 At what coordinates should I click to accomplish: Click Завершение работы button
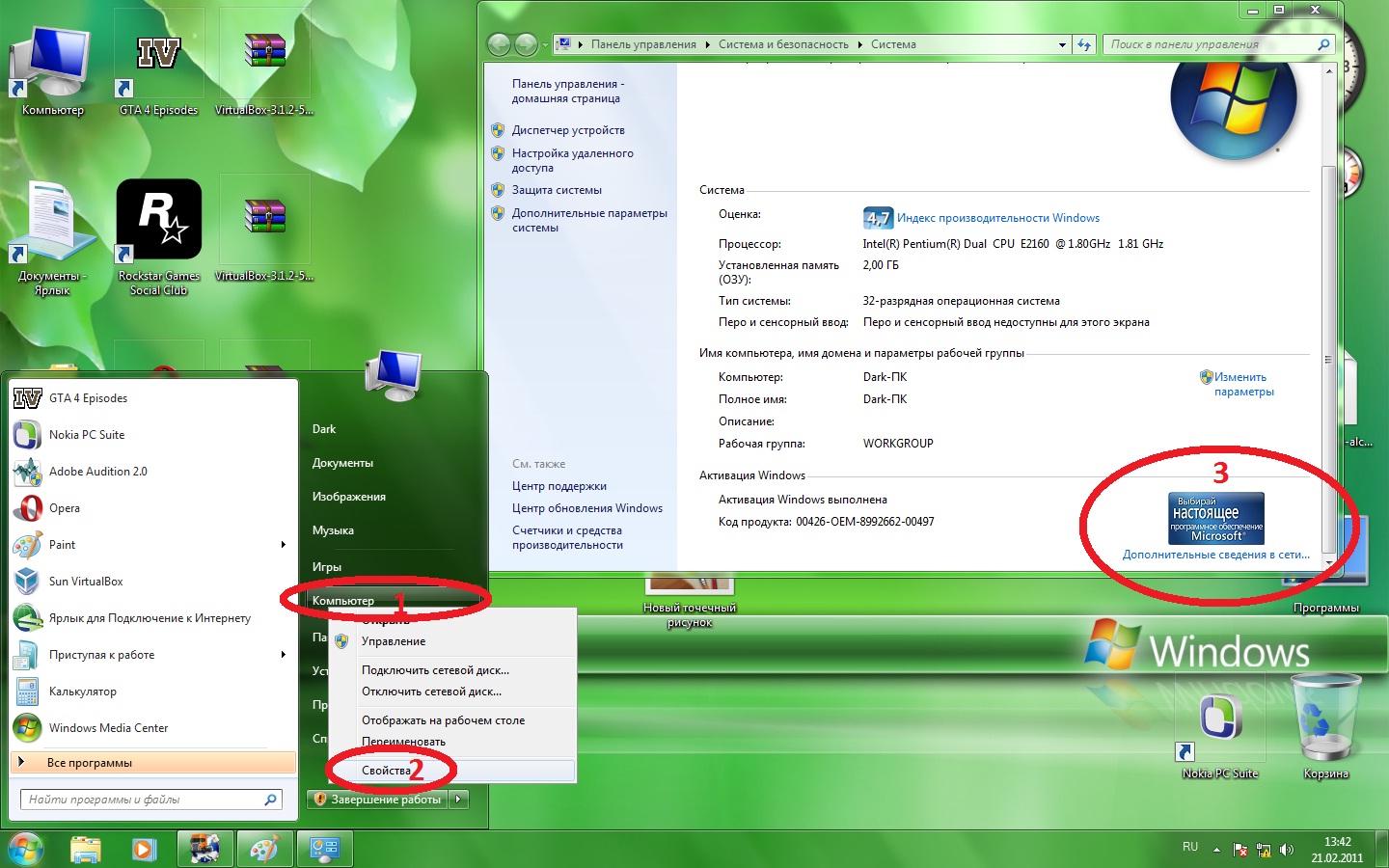pos(377,800)
